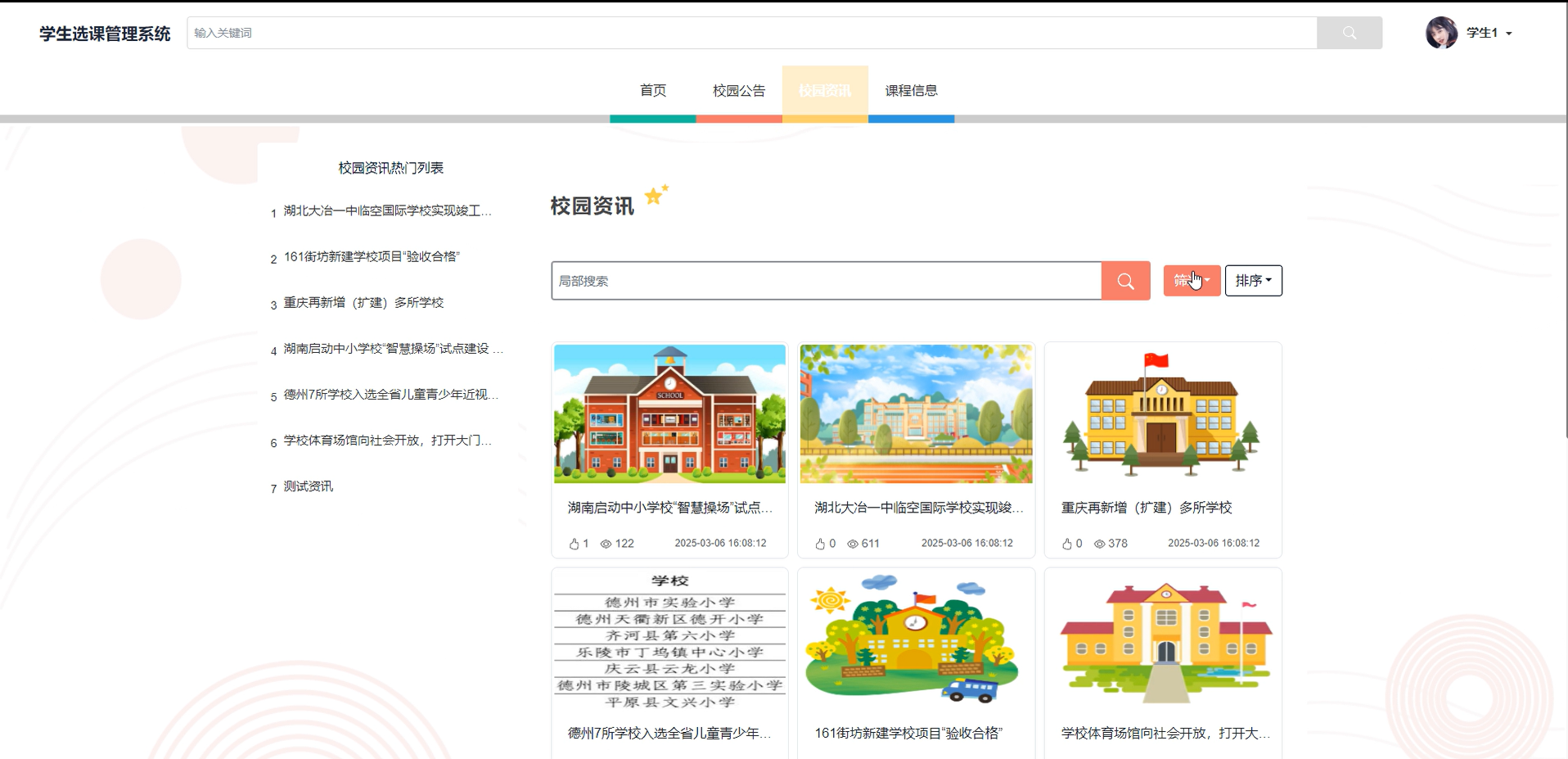Switch to the 校园公告 tab

click(739, 91)
